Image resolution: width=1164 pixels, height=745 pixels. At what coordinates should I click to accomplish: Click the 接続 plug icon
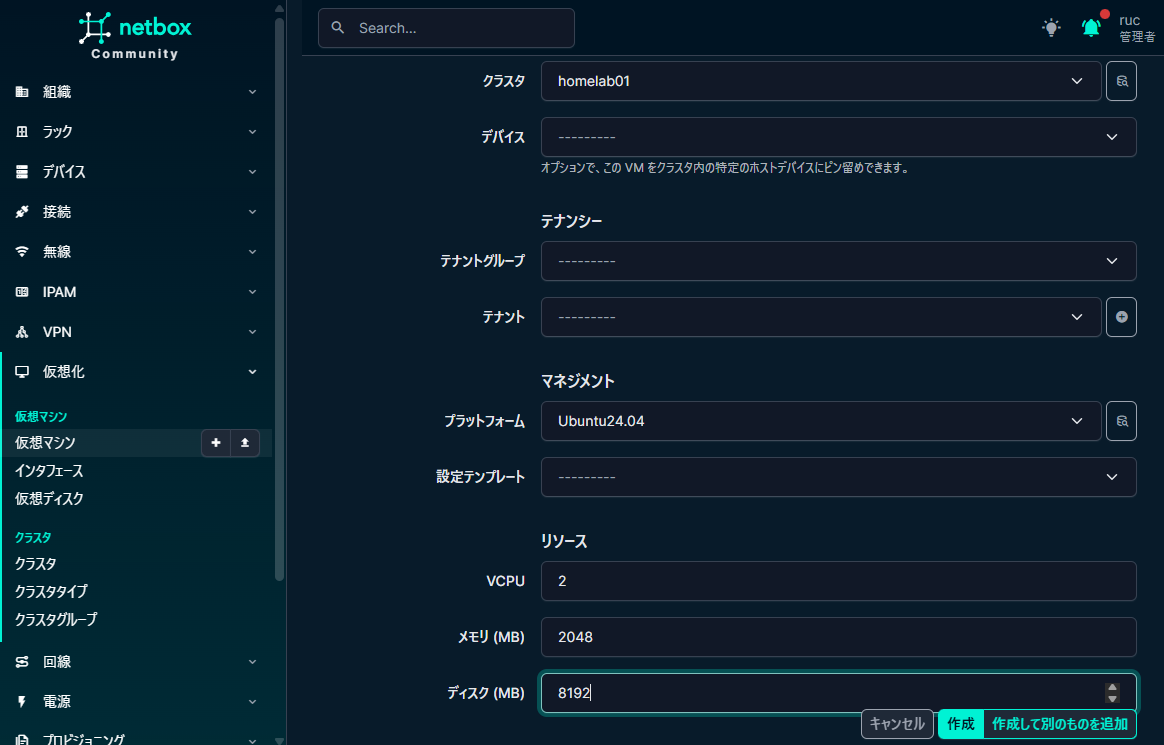pyautogui.click(x=22, y=211)
